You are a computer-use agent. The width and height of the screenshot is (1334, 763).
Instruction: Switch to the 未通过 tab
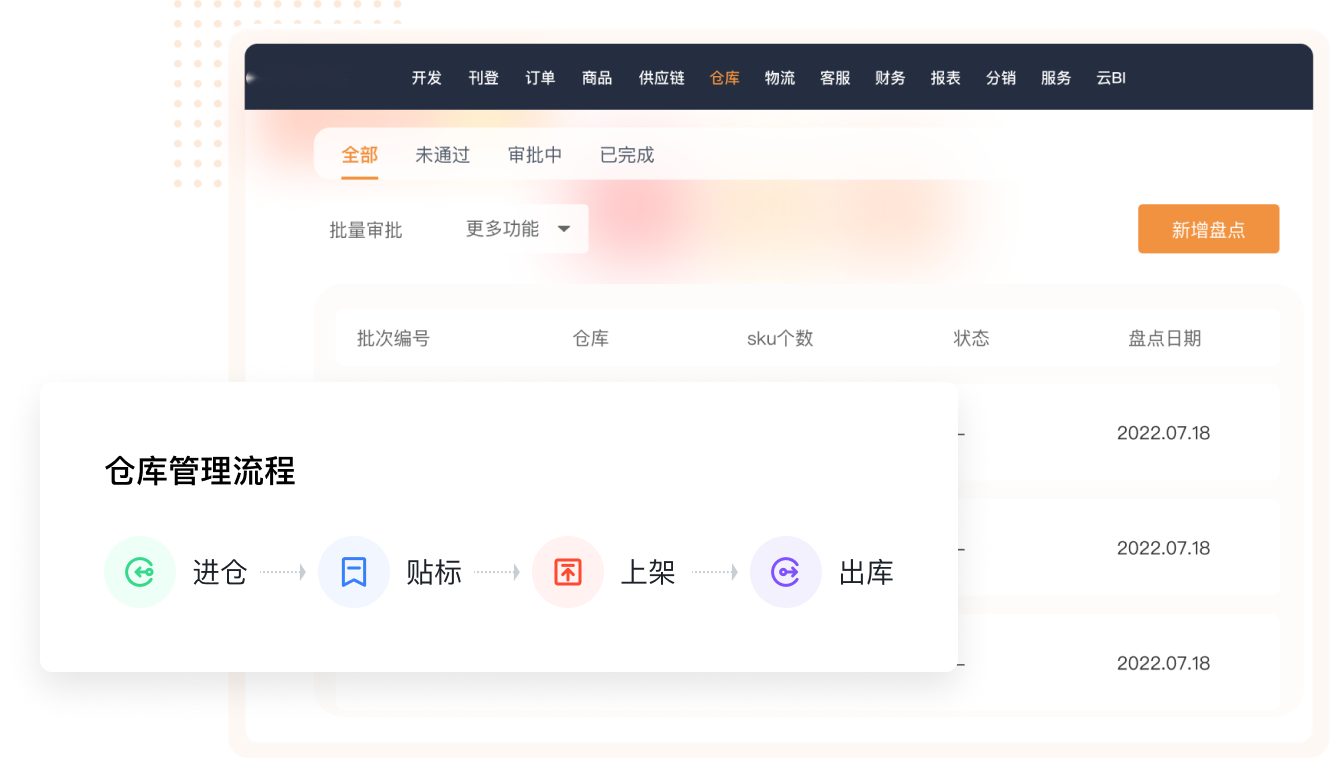point(442,155)
